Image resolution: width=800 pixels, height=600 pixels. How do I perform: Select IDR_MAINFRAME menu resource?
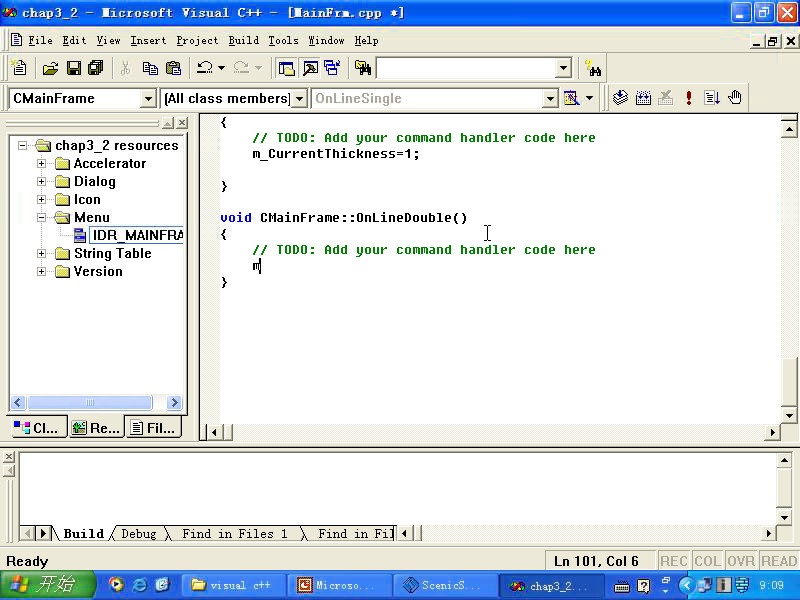click(136, 235)
